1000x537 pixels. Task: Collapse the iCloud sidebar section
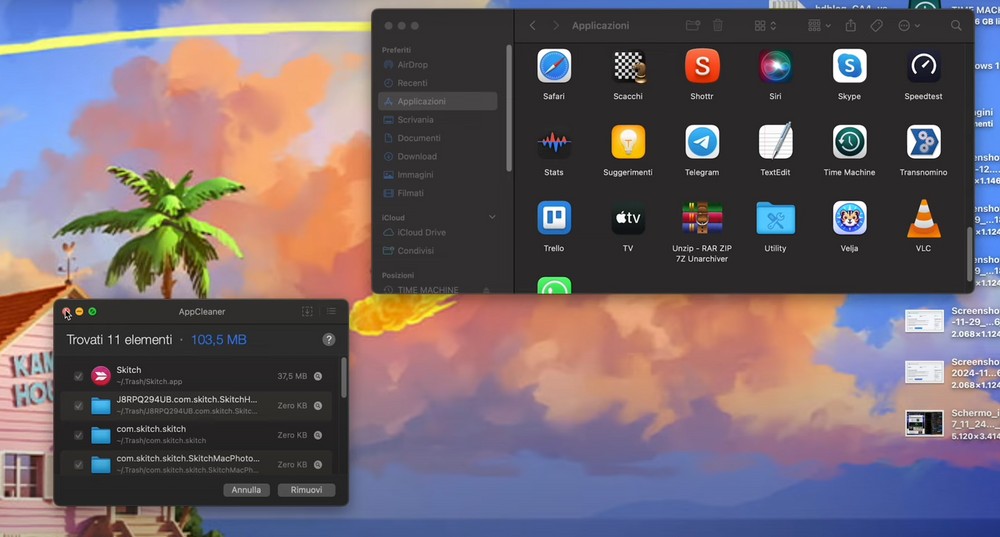tap(491, 217)
